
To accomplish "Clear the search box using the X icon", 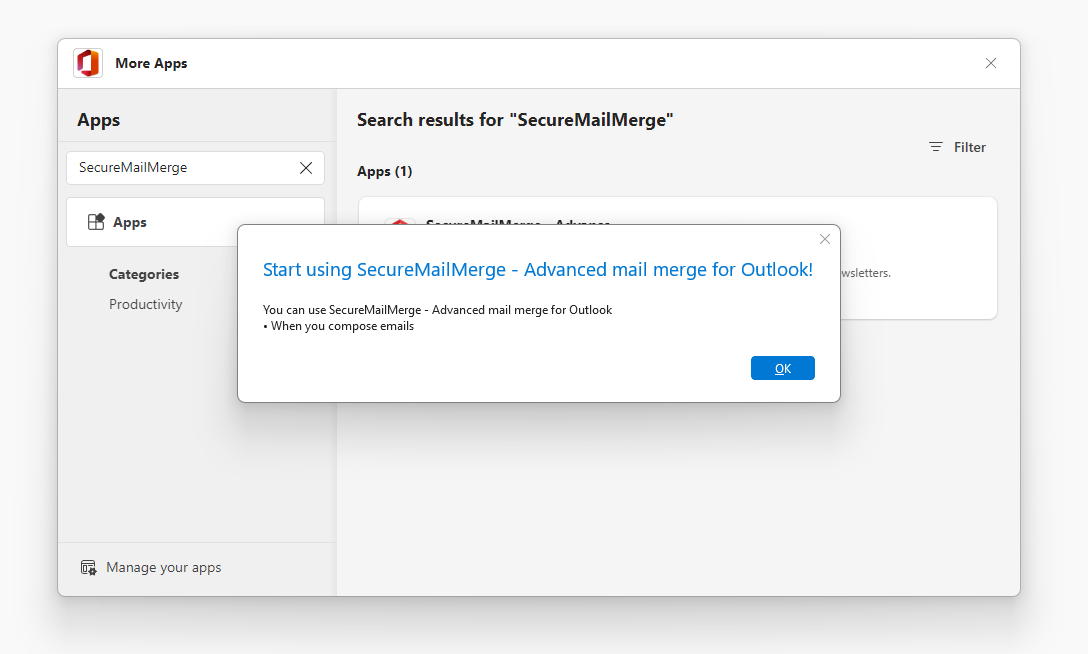I will point(306,168).
